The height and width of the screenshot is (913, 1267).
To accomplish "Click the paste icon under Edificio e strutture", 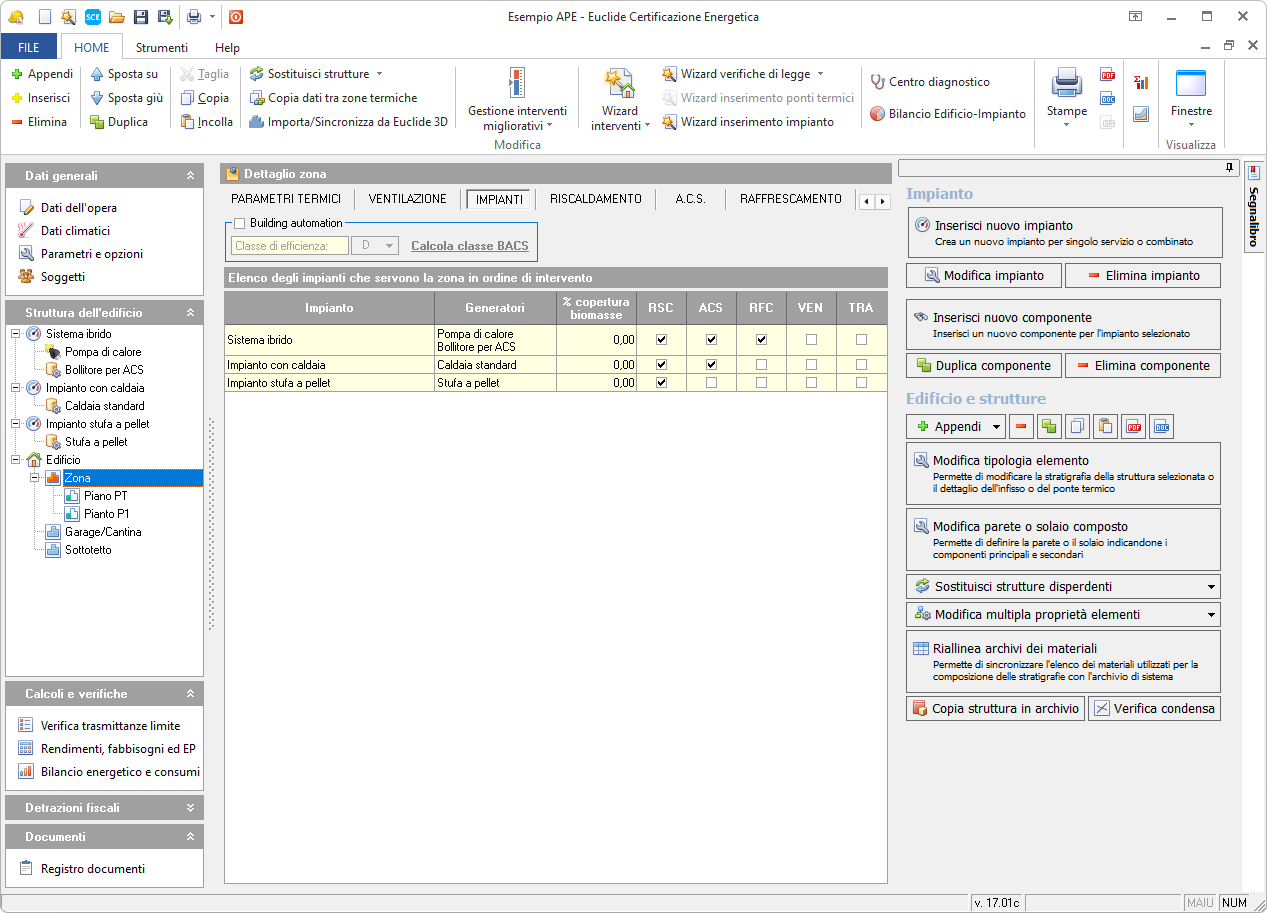I will pos(1105,427).
